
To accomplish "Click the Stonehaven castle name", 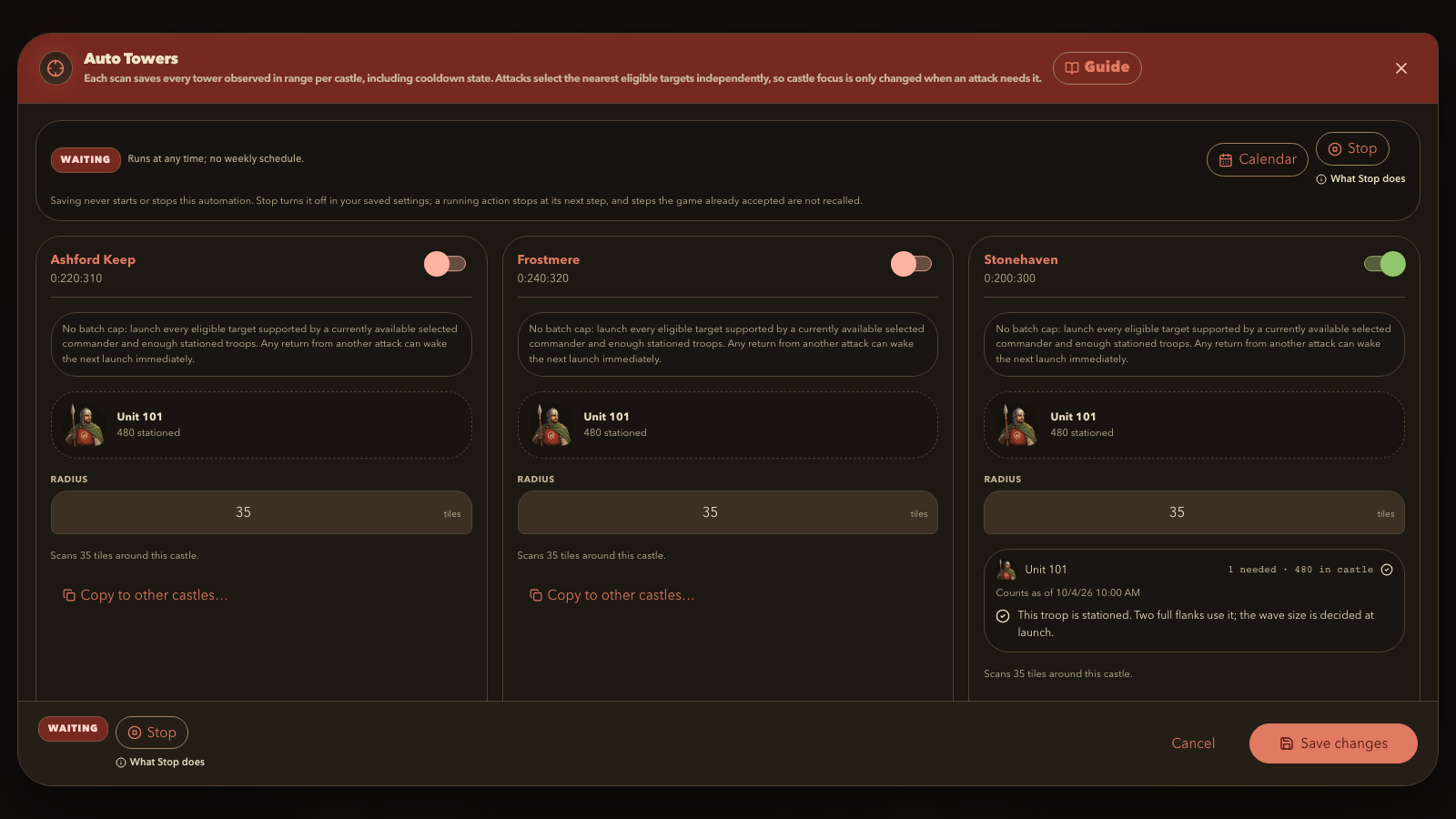I will [x=1021, y=259].
